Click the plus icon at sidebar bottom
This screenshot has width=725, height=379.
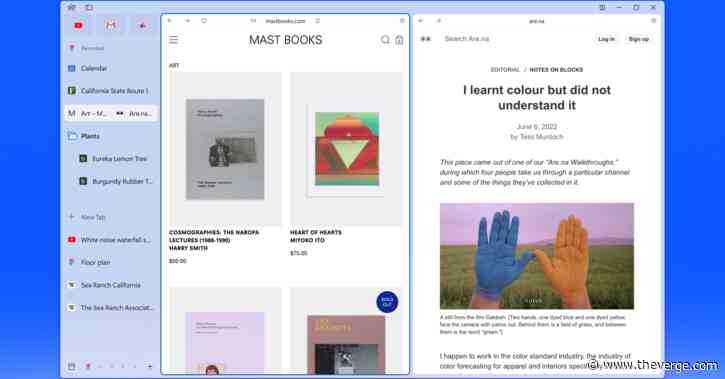[150, 367]
